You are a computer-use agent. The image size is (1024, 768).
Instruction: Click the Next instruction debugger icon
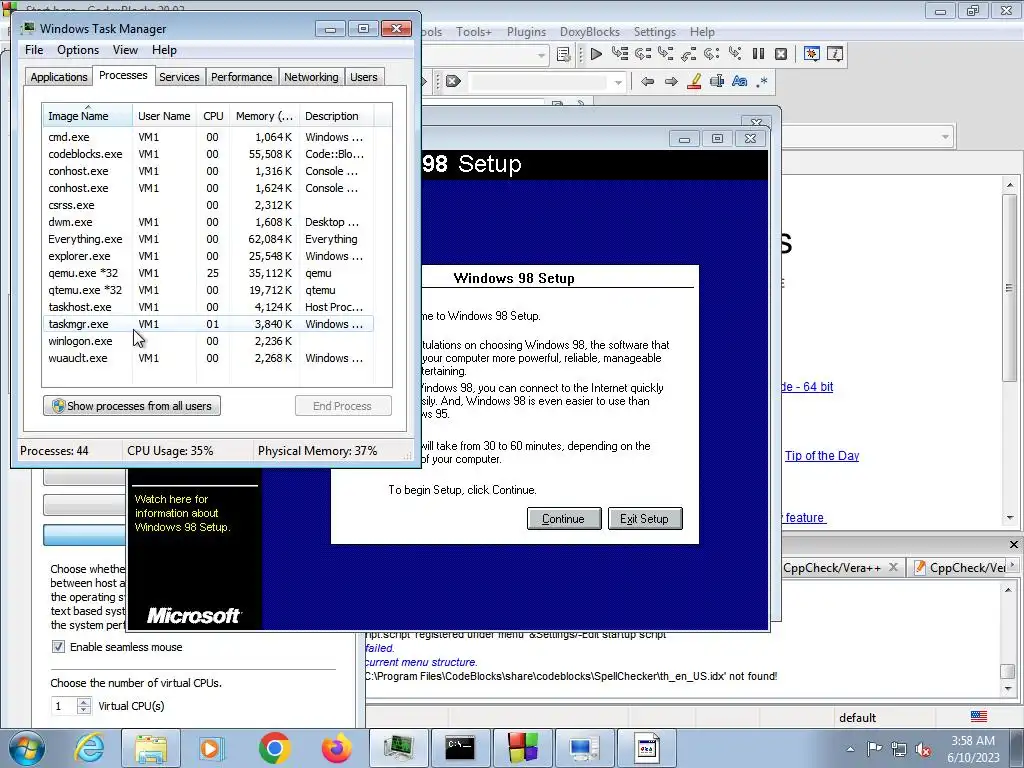pyautogui.click(x=711, y=54)
